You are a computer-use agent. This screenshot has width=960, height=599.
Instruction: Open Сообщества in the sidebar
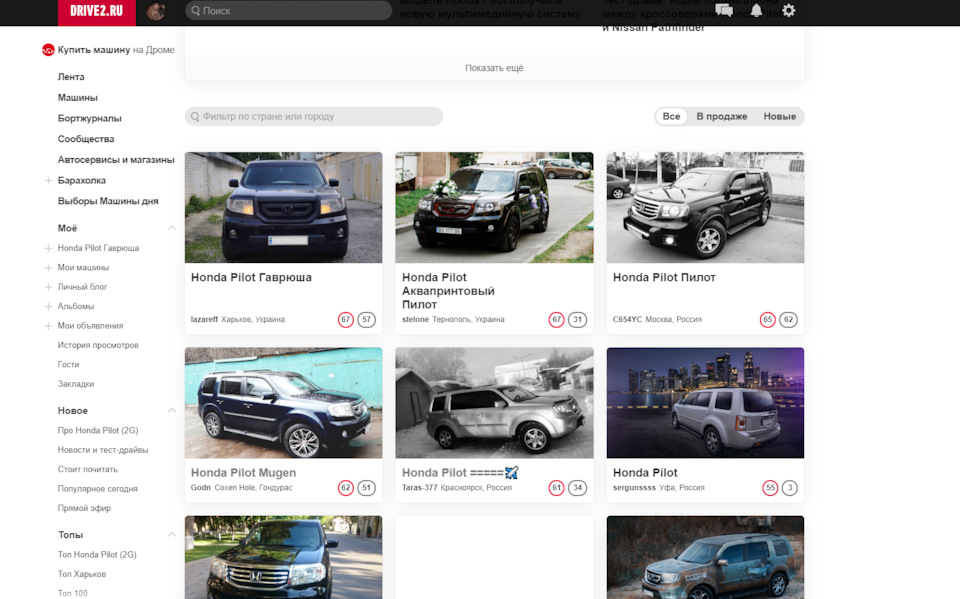[86, 139]
